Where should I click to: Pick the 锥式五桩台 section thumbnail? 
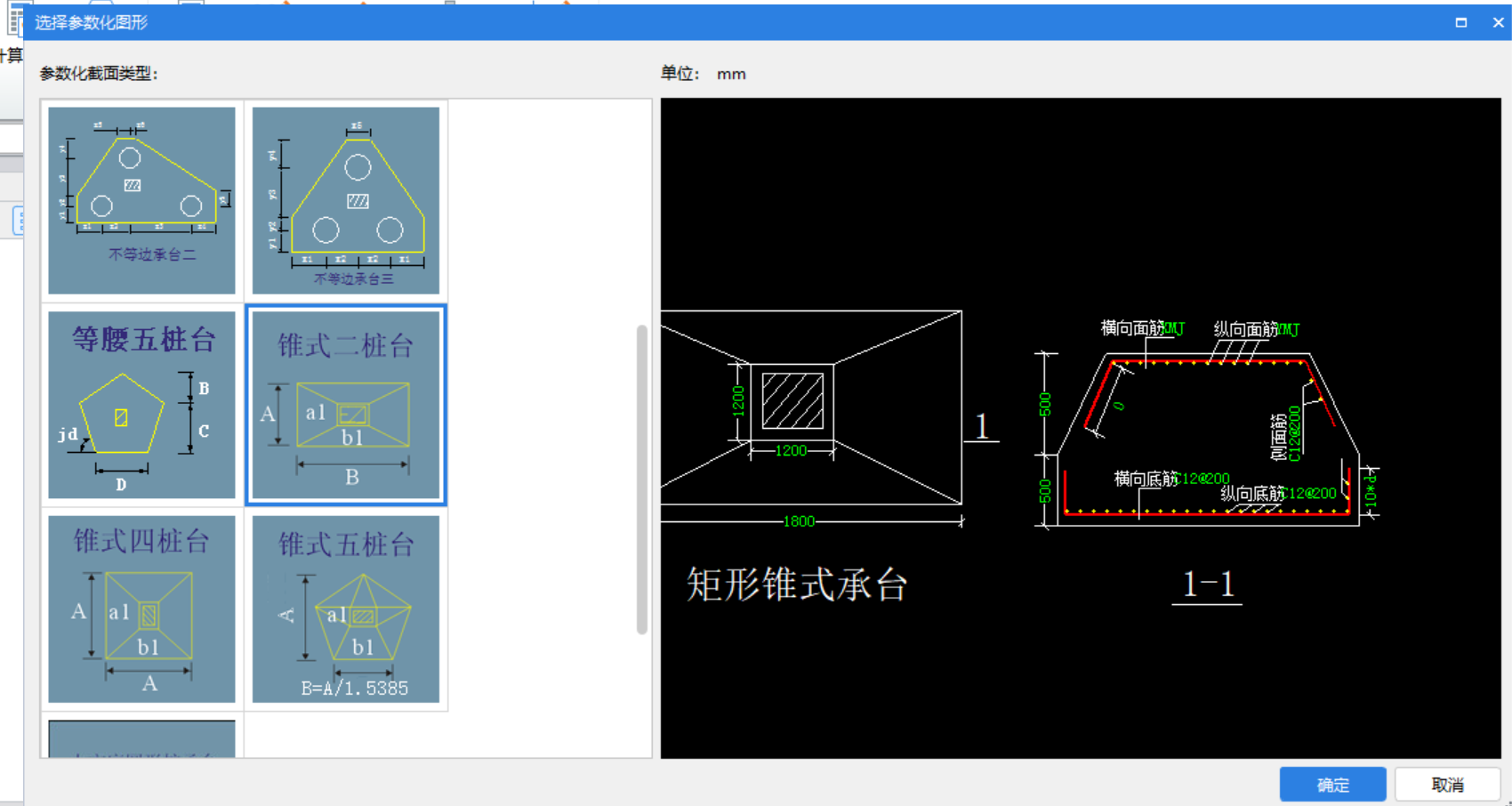click(x=346, y=609)
